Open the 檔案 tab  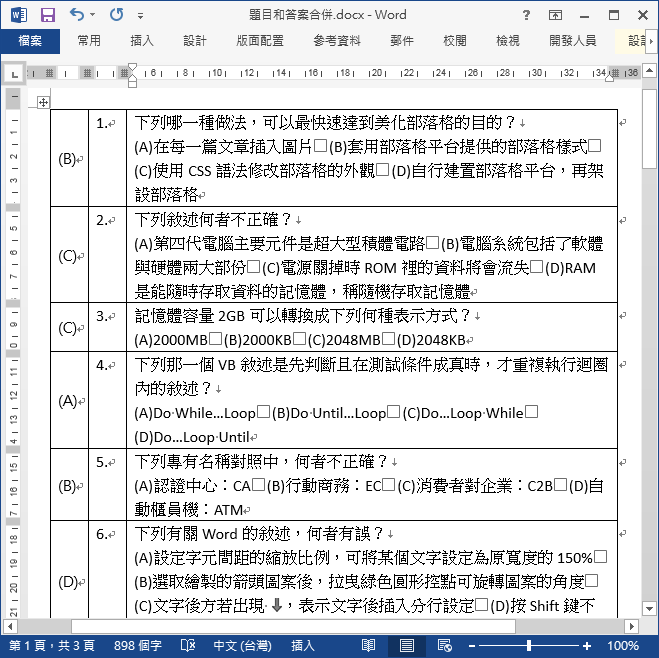click(x=30, y=41)
